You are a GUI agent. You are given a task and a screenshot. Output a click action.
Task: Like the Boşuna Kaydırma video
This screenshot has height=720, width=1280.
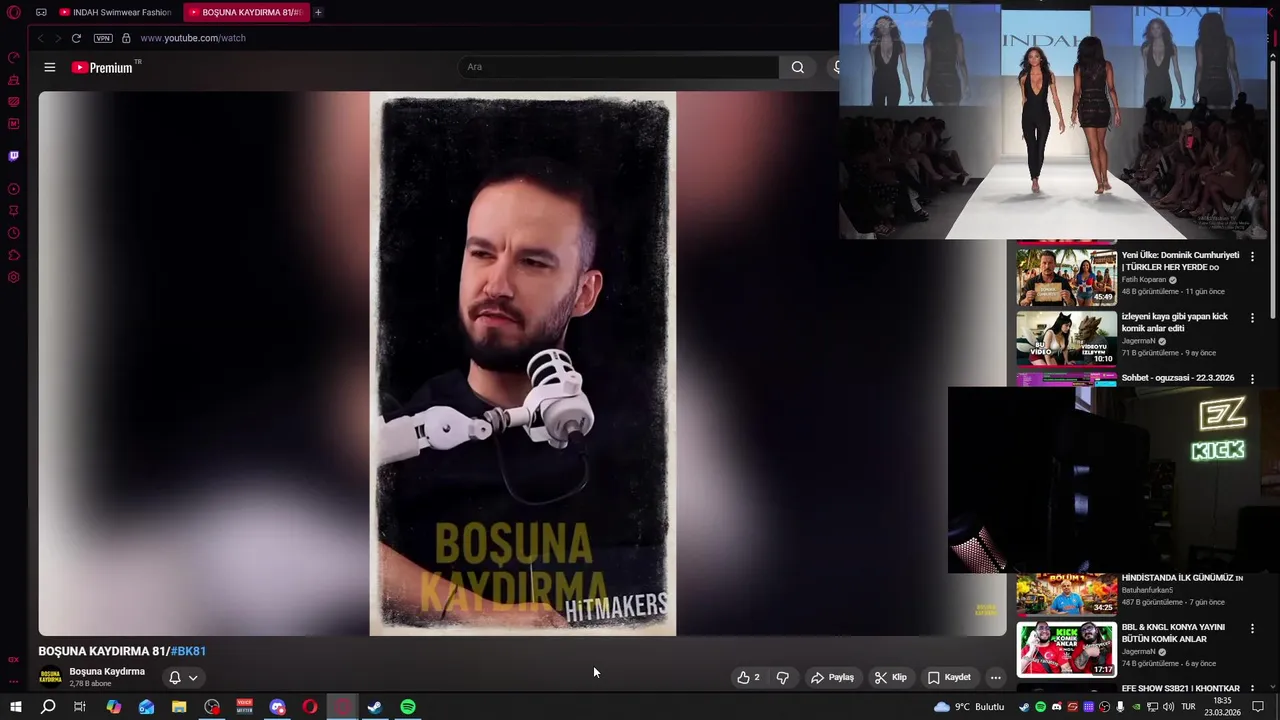(748, 677)
